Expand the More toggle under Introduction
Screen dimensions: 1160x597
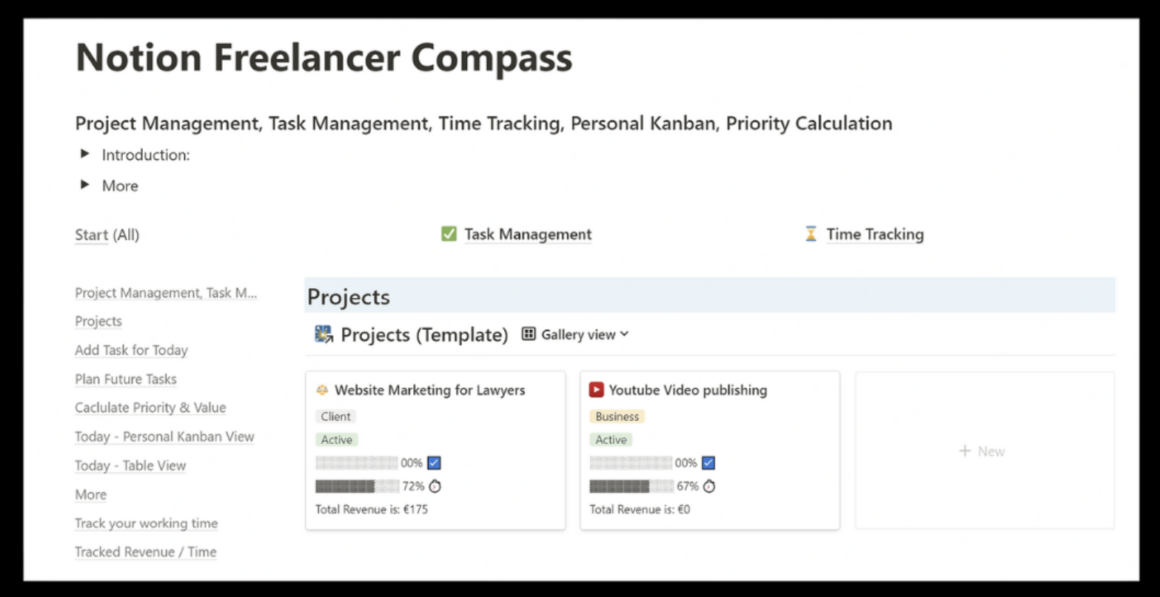(85, 185)
